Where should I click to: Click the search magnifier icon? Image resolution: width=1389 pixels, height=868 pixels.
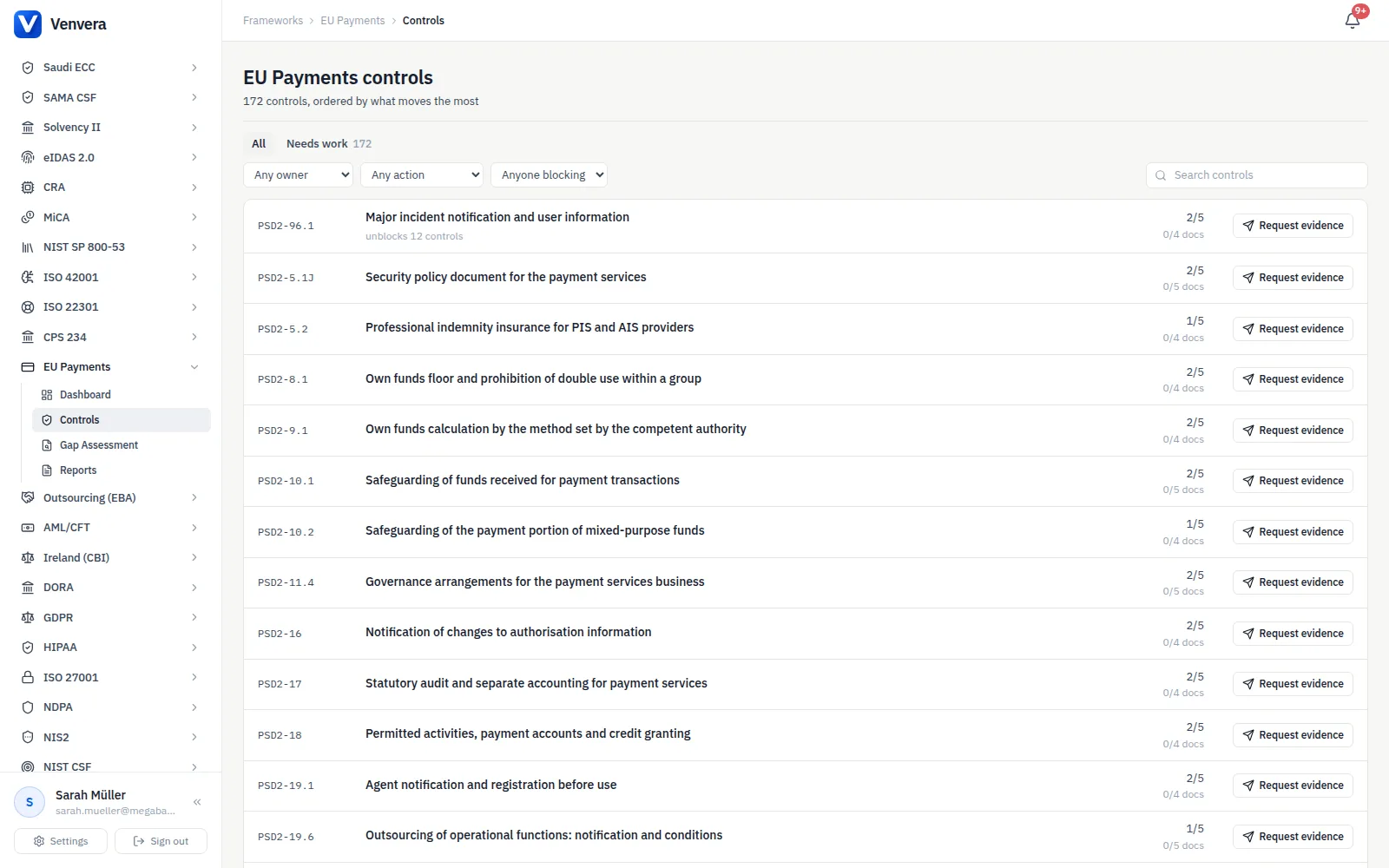pos(1161,175)
